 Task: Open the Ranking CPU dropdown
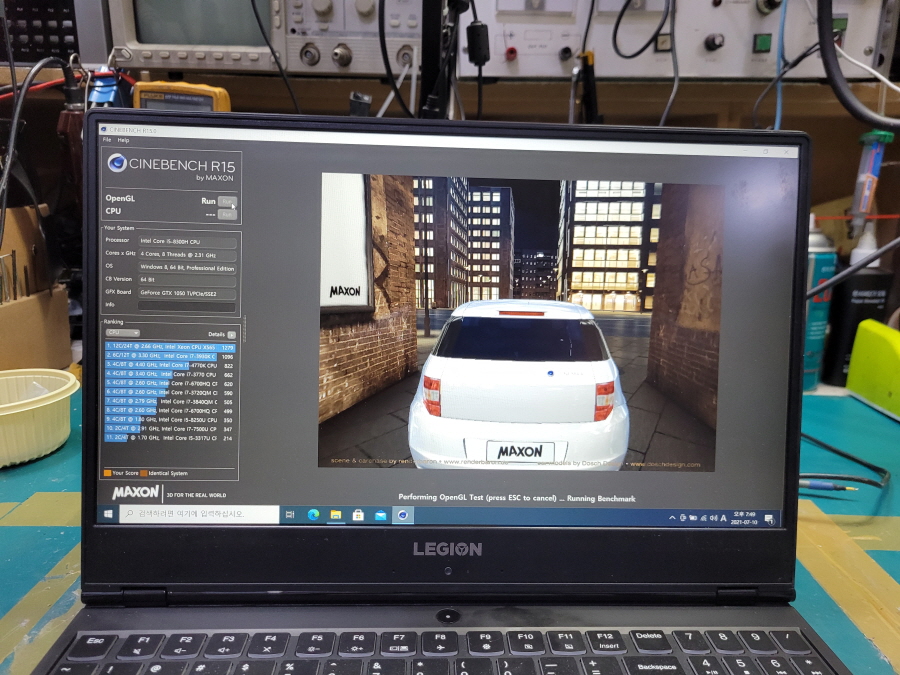pyautogui.click(x=123, y=333)
